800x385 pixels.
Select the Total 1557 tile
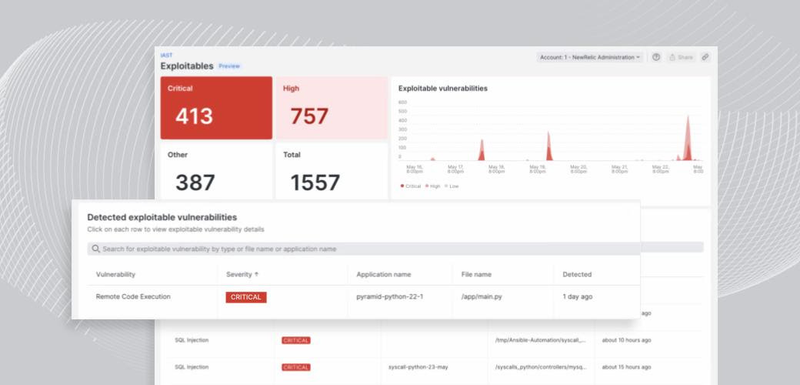pos(332,171)
